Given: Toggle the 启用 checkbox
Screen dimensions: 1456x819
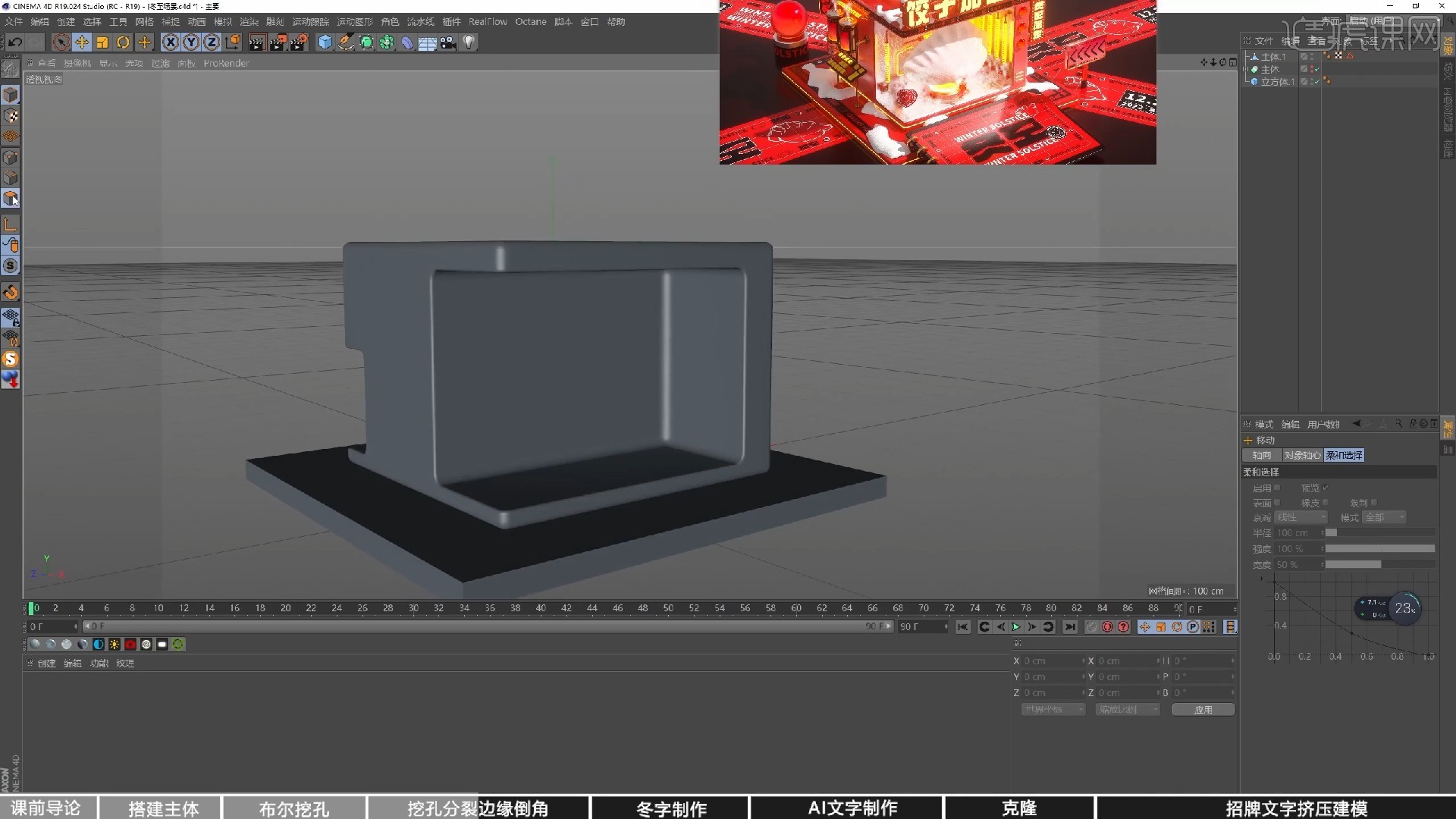Looking at the screenshot, I should click(x=1277, y=488).
